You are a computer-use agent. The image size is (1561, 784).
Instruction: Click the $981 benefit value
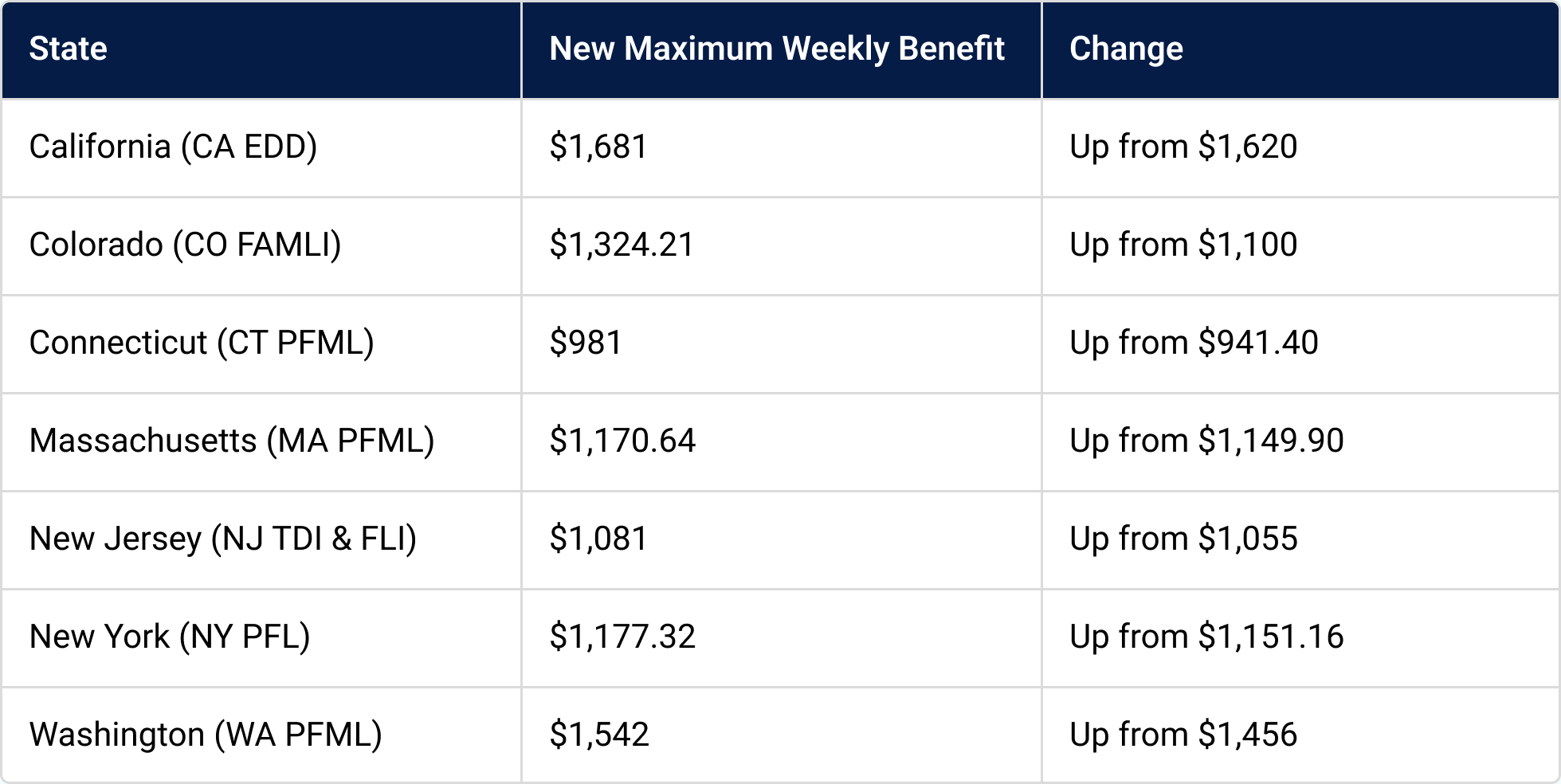586,343
